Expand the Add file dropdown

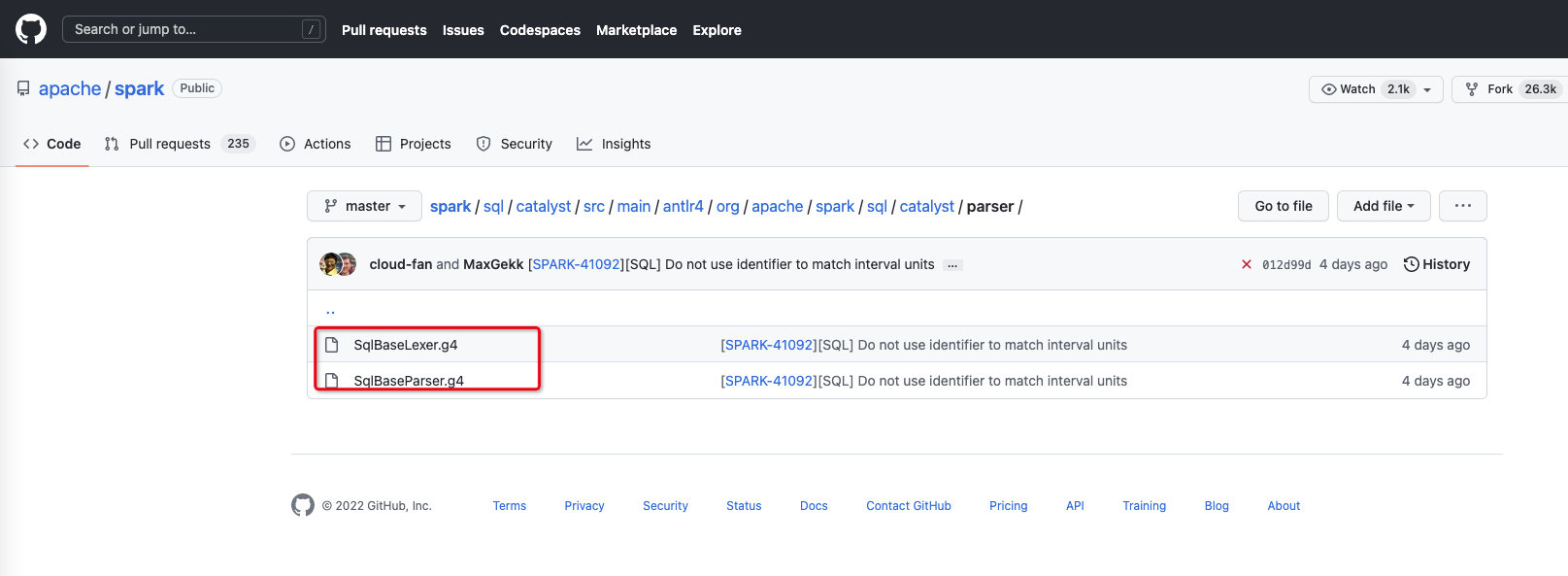tap(1383, 206)
